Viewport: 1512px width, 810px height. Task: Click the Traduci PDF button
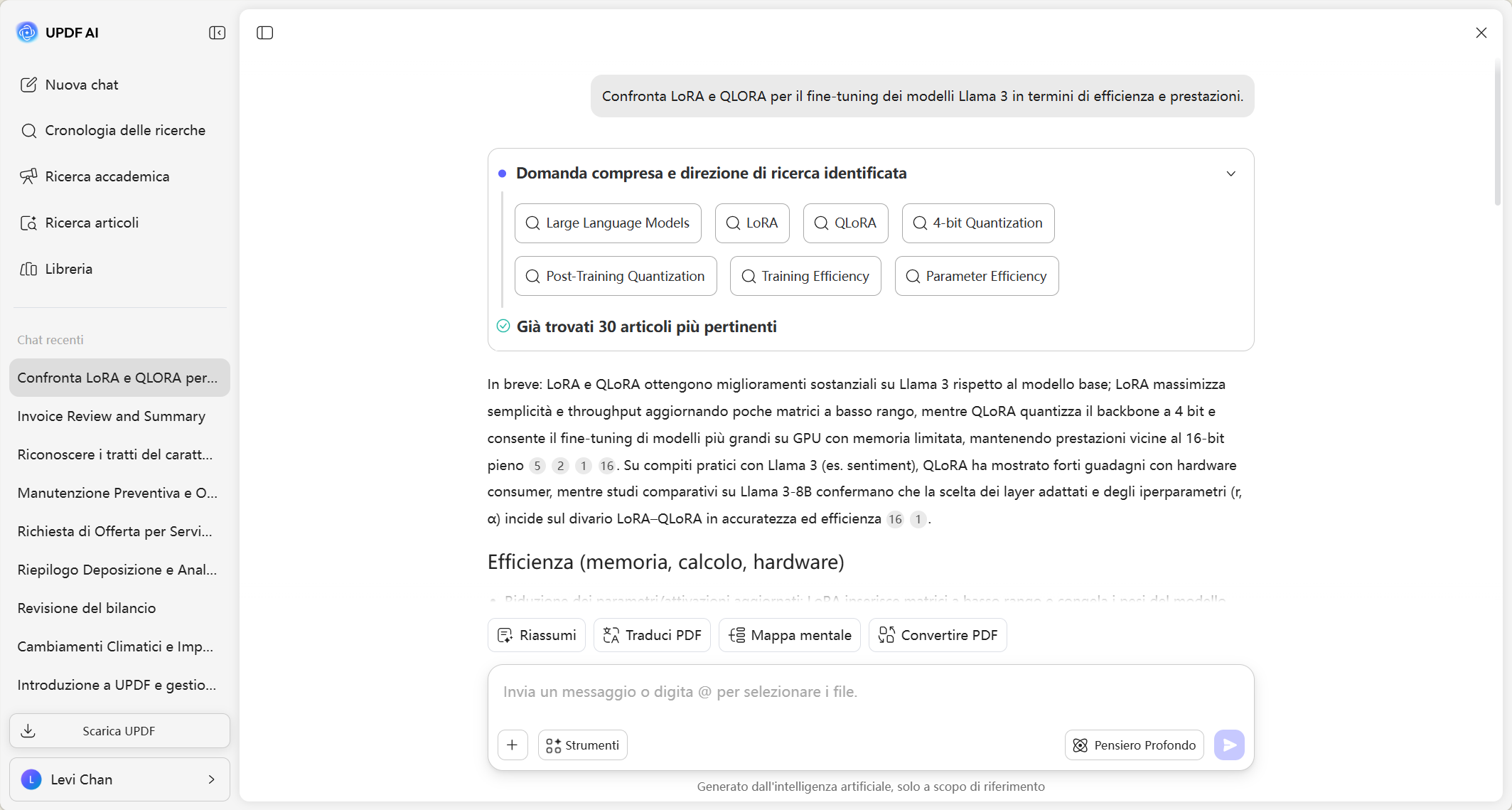tap(652, 635)
